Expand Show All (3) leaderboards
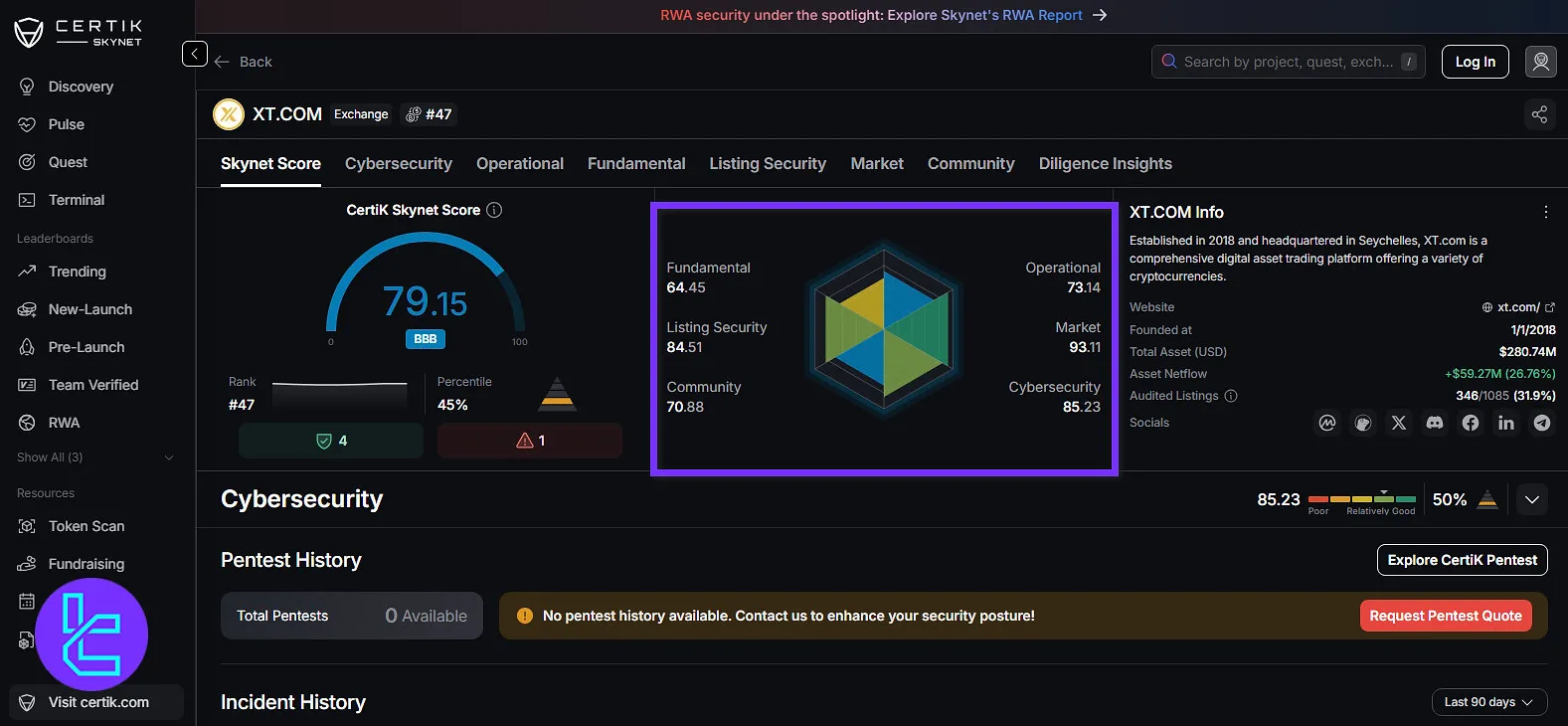The height and width of the screenshot is (726, 1568). point(95,457)
